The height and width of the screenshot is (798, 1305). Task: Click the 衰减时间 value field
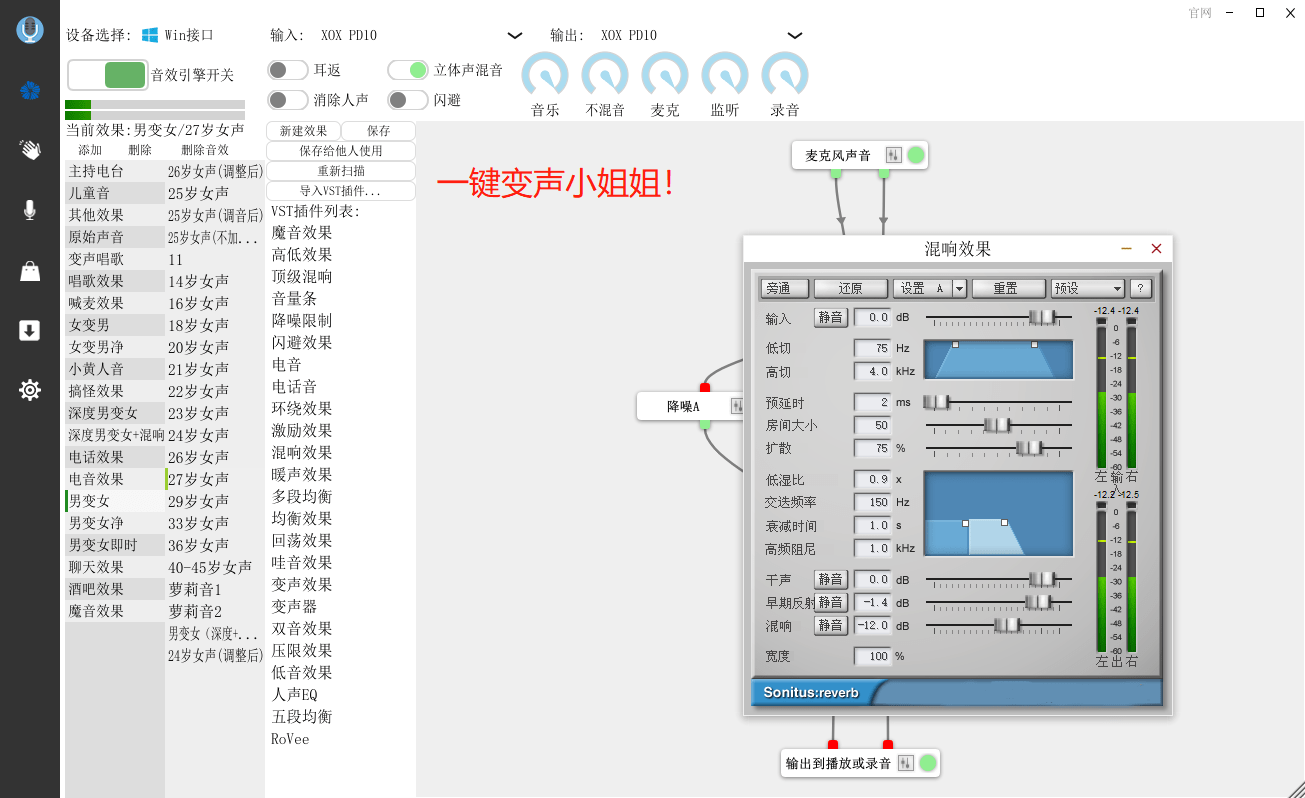click(872, 526)
